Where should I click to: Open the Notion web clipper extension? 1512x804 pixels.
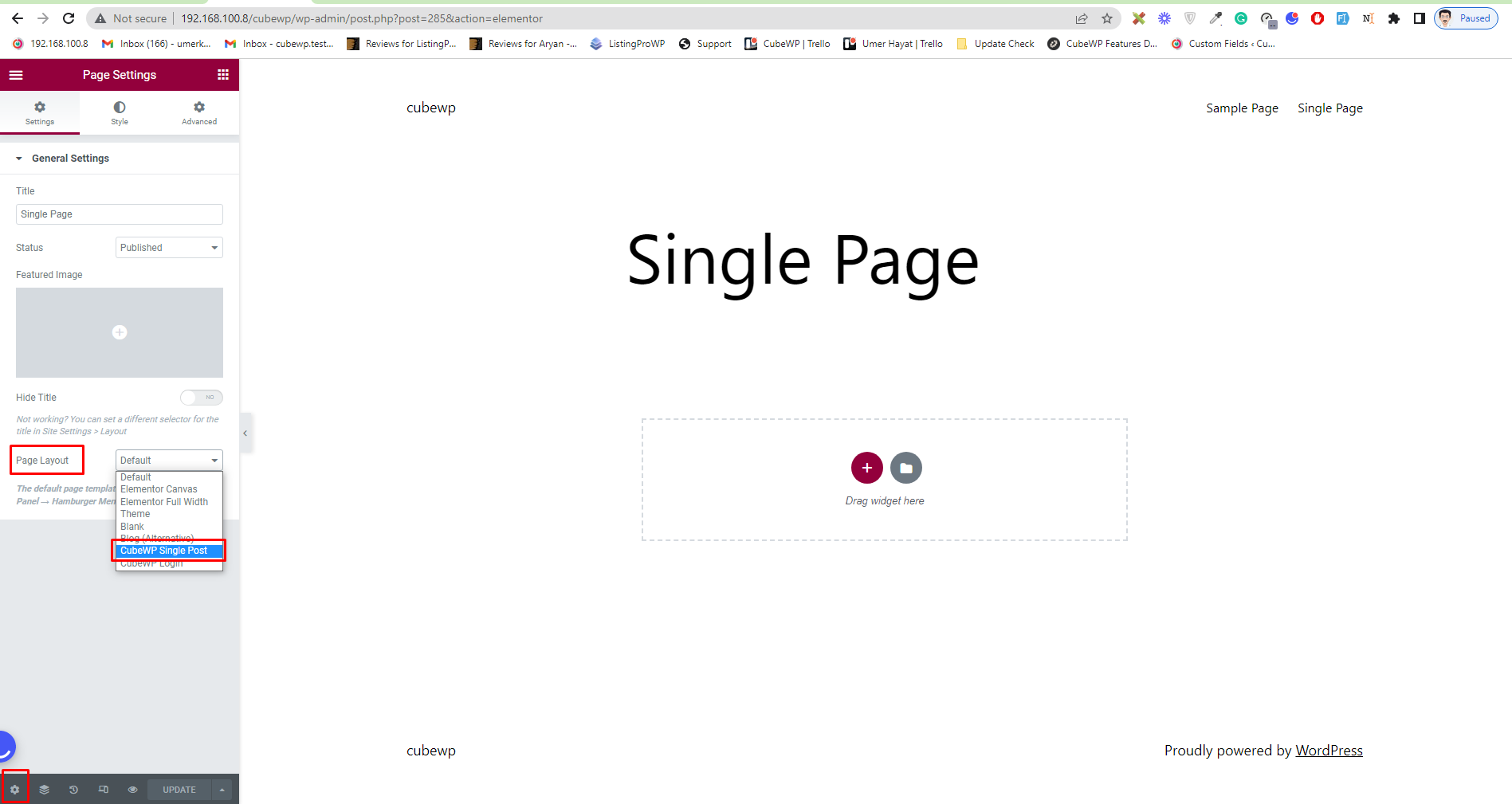(x=1369, y=18)
